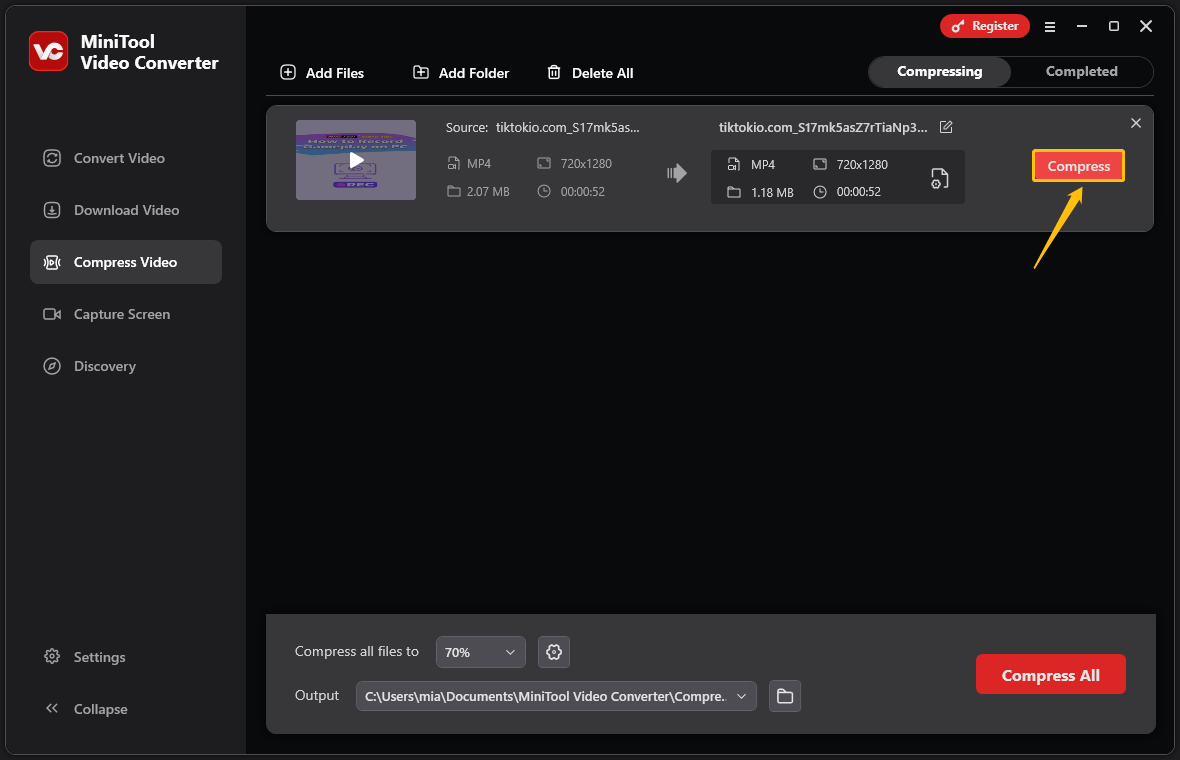Image resolution: width=1180 pixels, height=760 pixels.
Task: Edit the output file name
Action: tap(946, 127)
